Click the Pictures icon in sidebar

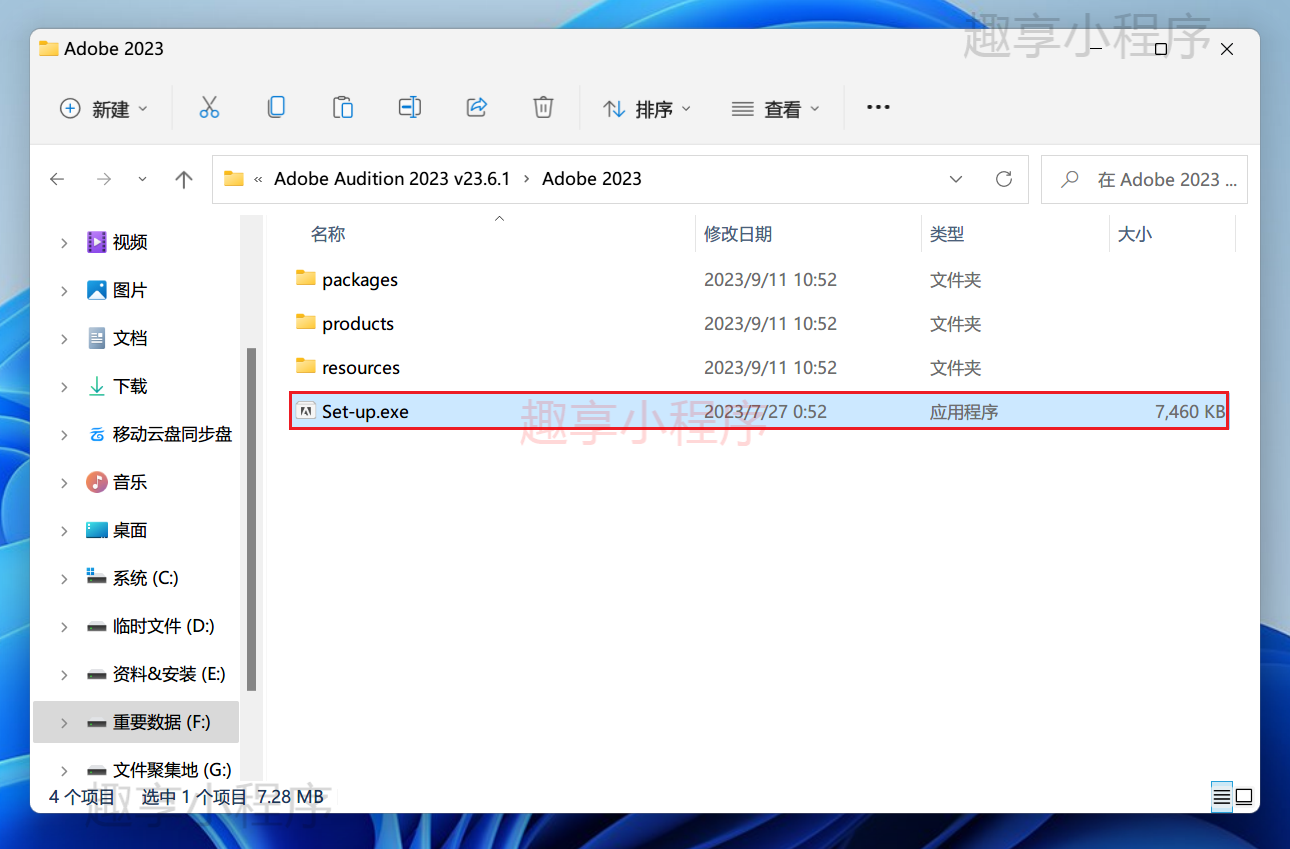[x=97, y=290]
